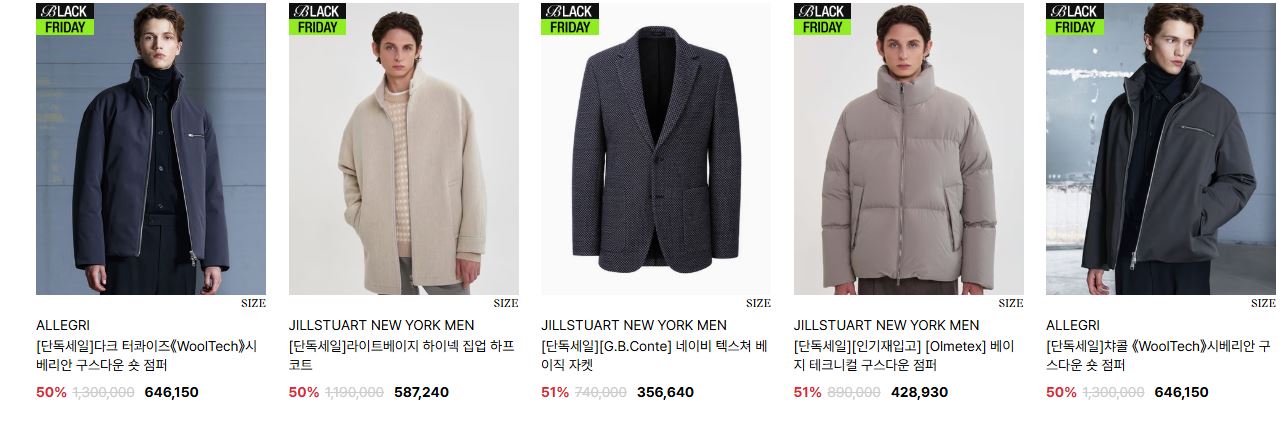This screenshot has height=444, width=1284.
Task: Open the charcoal Siberian goose down jumper image
Action: tap(1161, 149)
